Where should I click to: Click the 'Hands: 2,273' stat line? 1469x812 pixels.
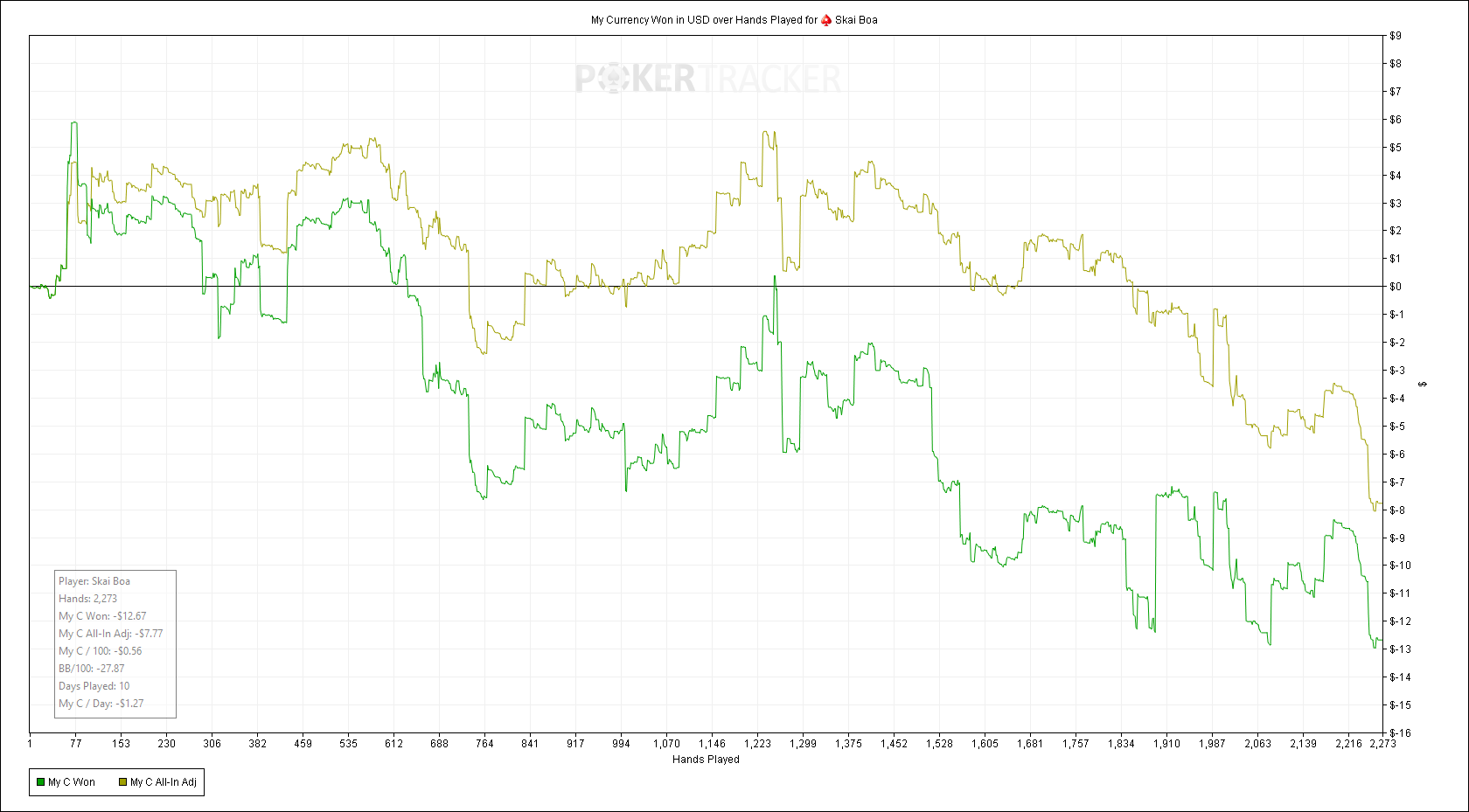[87, 599]
